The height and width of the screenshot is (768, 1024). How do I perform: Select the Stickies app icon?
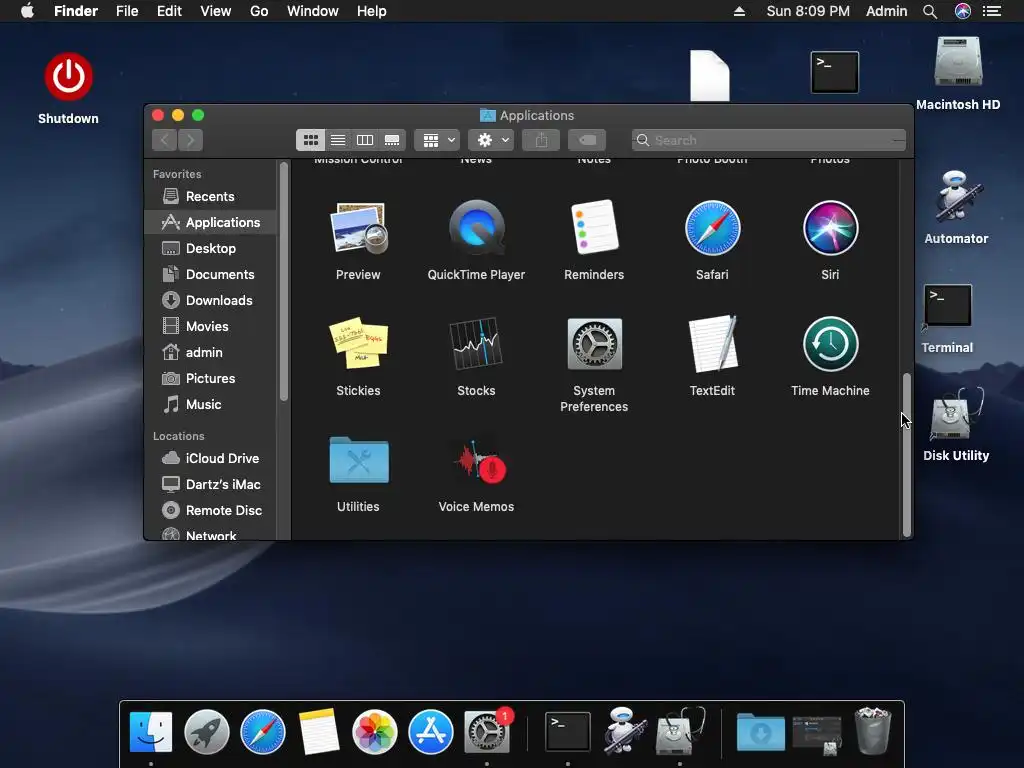click(x=359, y=344)
